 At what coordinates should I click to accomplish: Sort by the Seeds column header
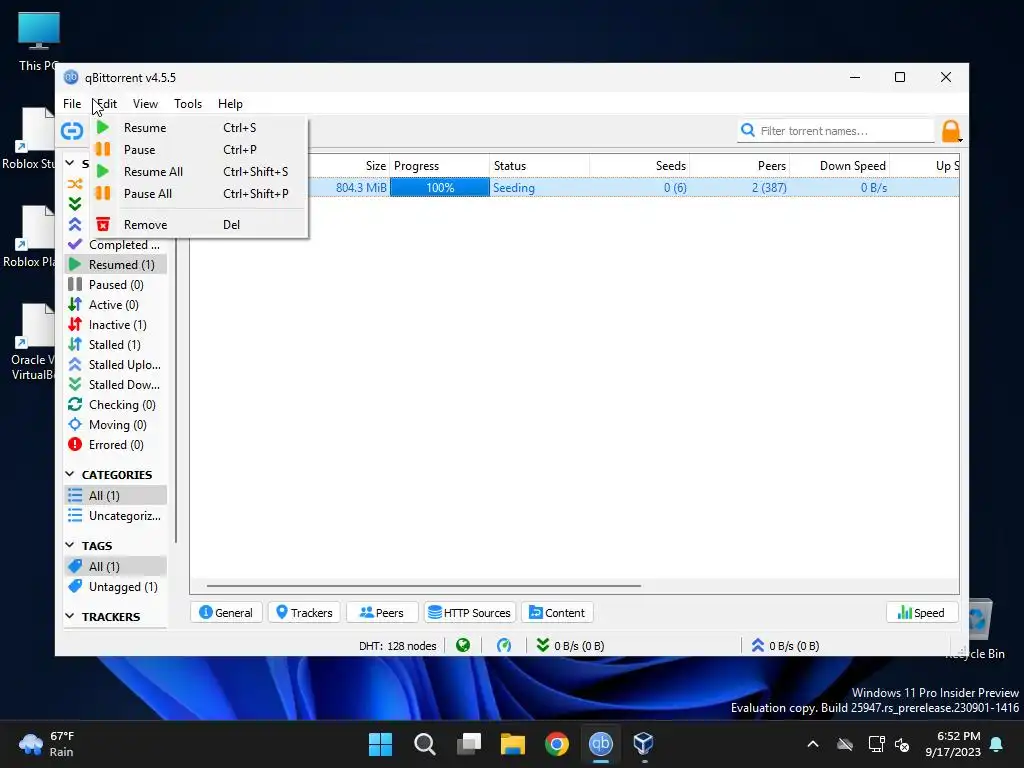coord(639,166)
